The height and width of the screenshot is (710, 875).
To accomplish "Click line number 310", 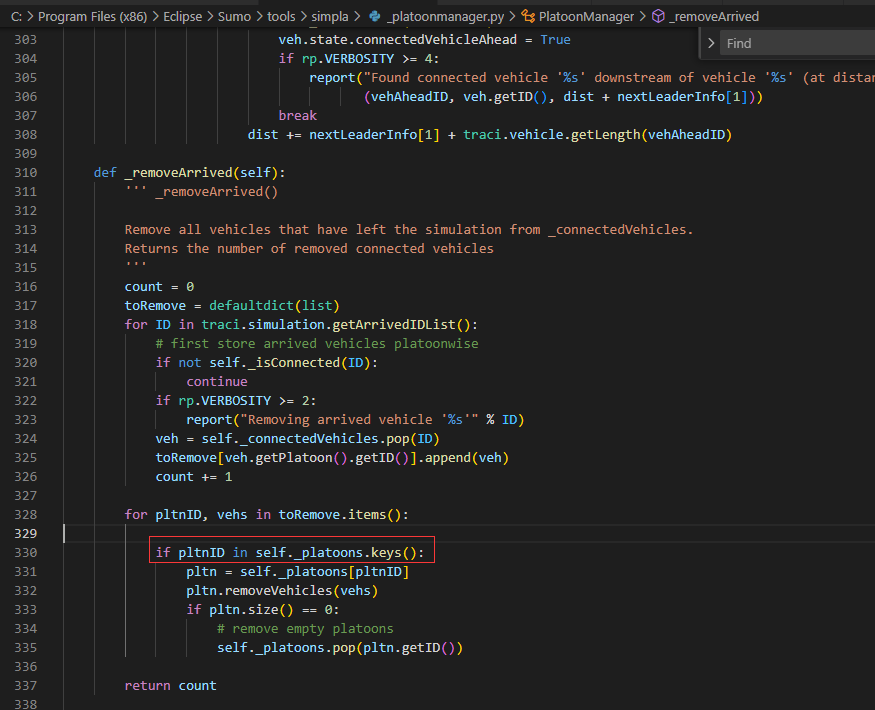I will point(24,172).
